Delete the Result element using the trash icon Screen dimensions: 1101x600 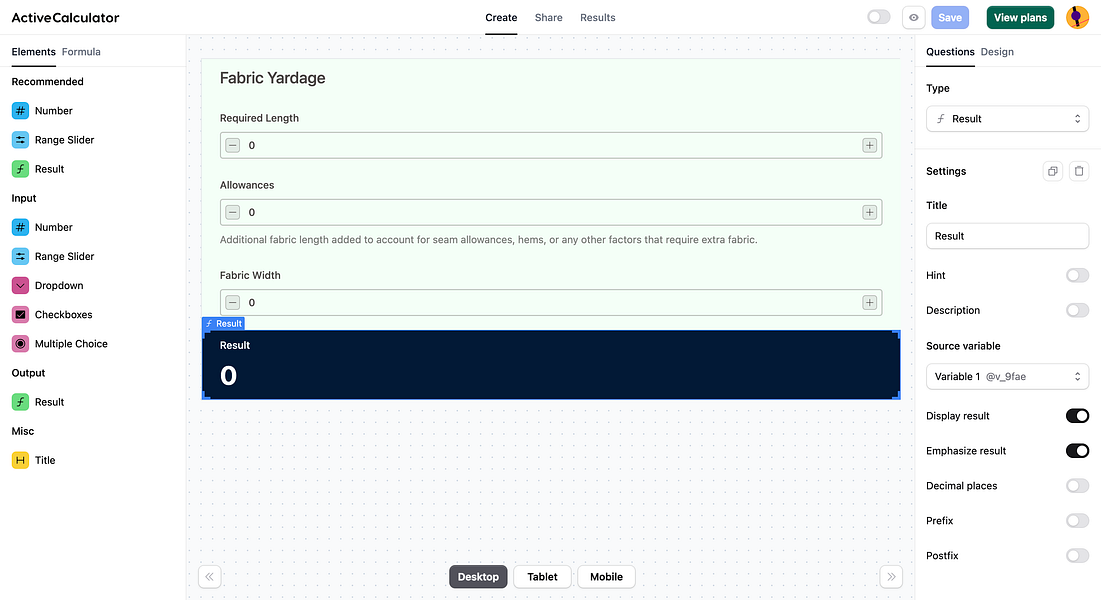[x=1078, y=171]
